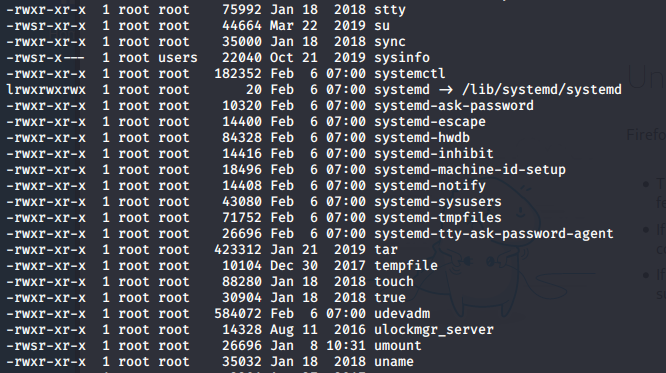Image resolution: width=666 pixels, height=373 pixels.
Task: Click the systemd-ask-password filename
Action: (x=454, y=106)
